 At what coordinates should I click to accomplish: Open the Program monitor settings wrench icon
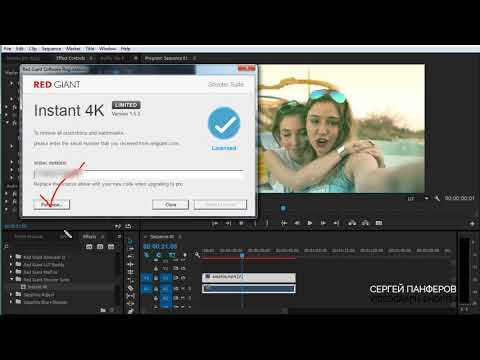tap(437, 198)
